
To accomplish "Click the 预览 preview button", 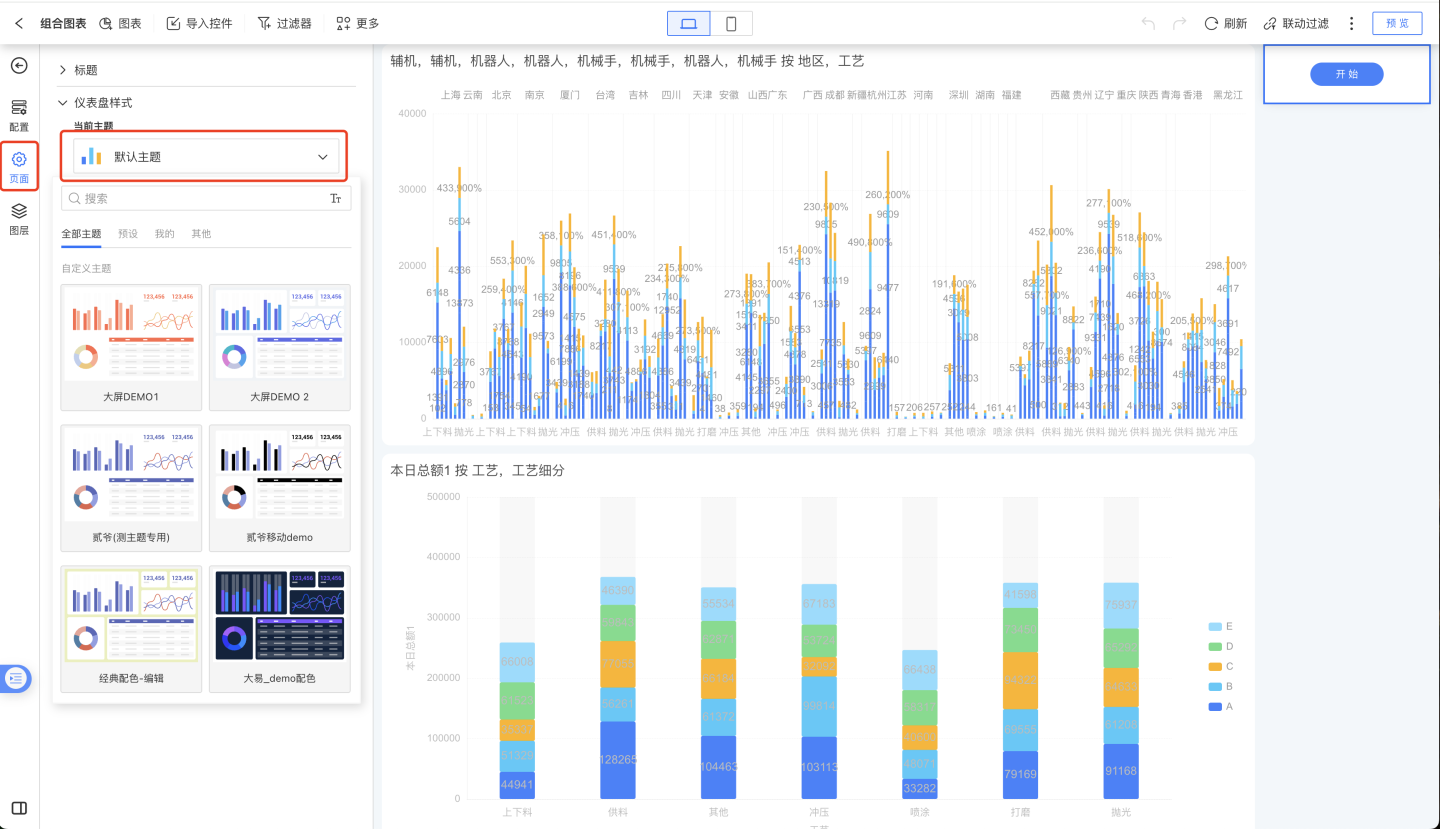I will point(1397,23).
